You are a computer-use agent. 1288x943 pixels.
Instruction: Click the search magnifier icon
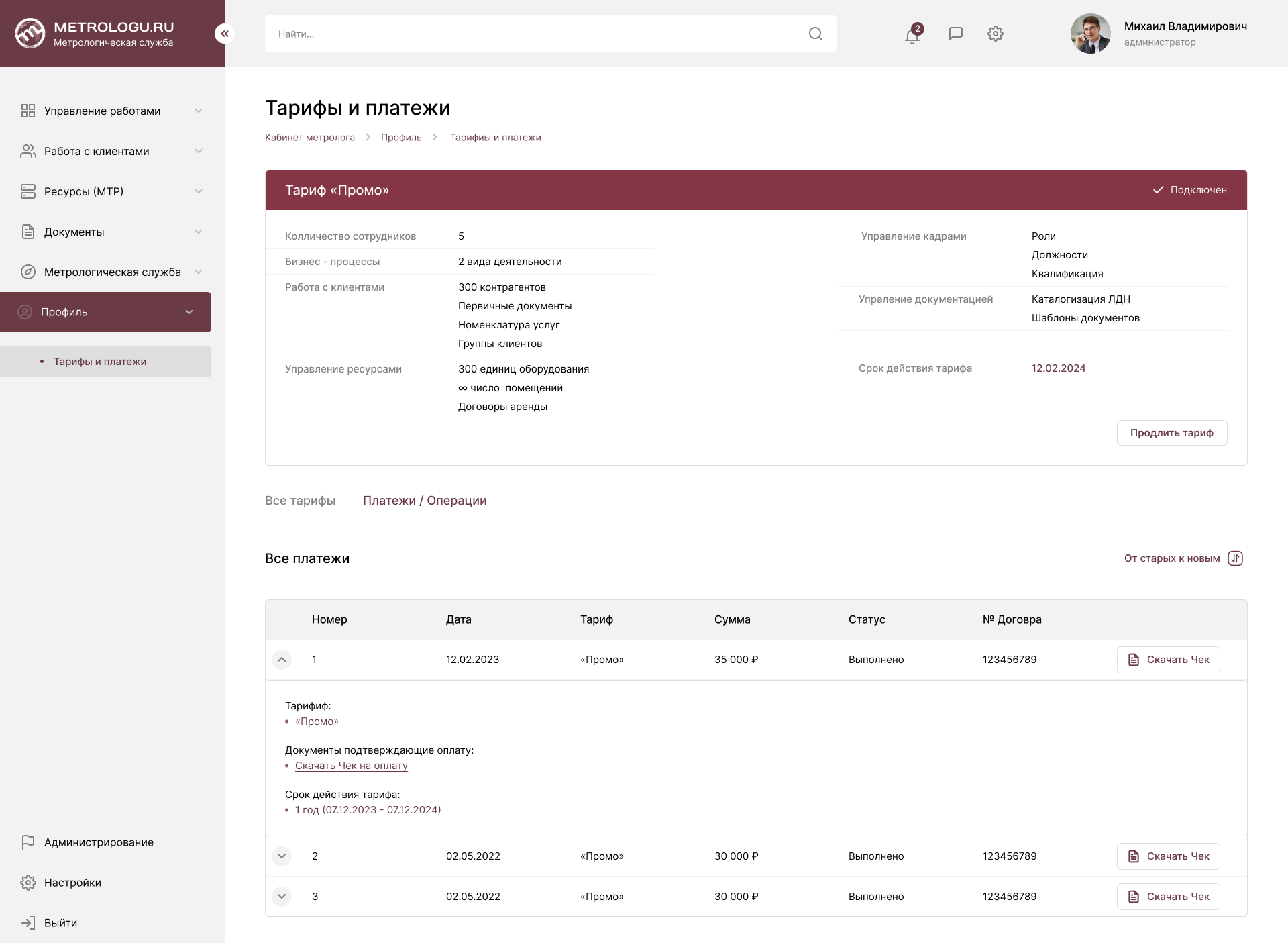815,34
